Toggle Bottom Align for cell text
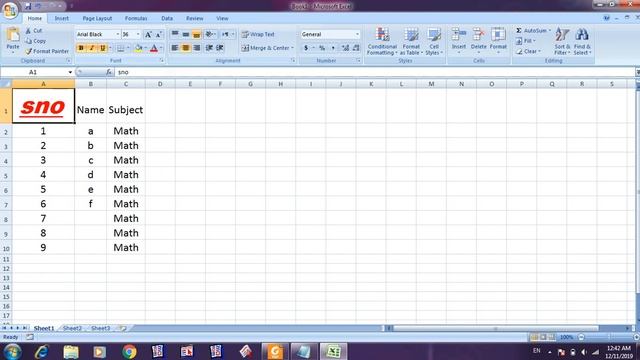The height and width of the screenshot is (360, 640). tap(196, 34)
